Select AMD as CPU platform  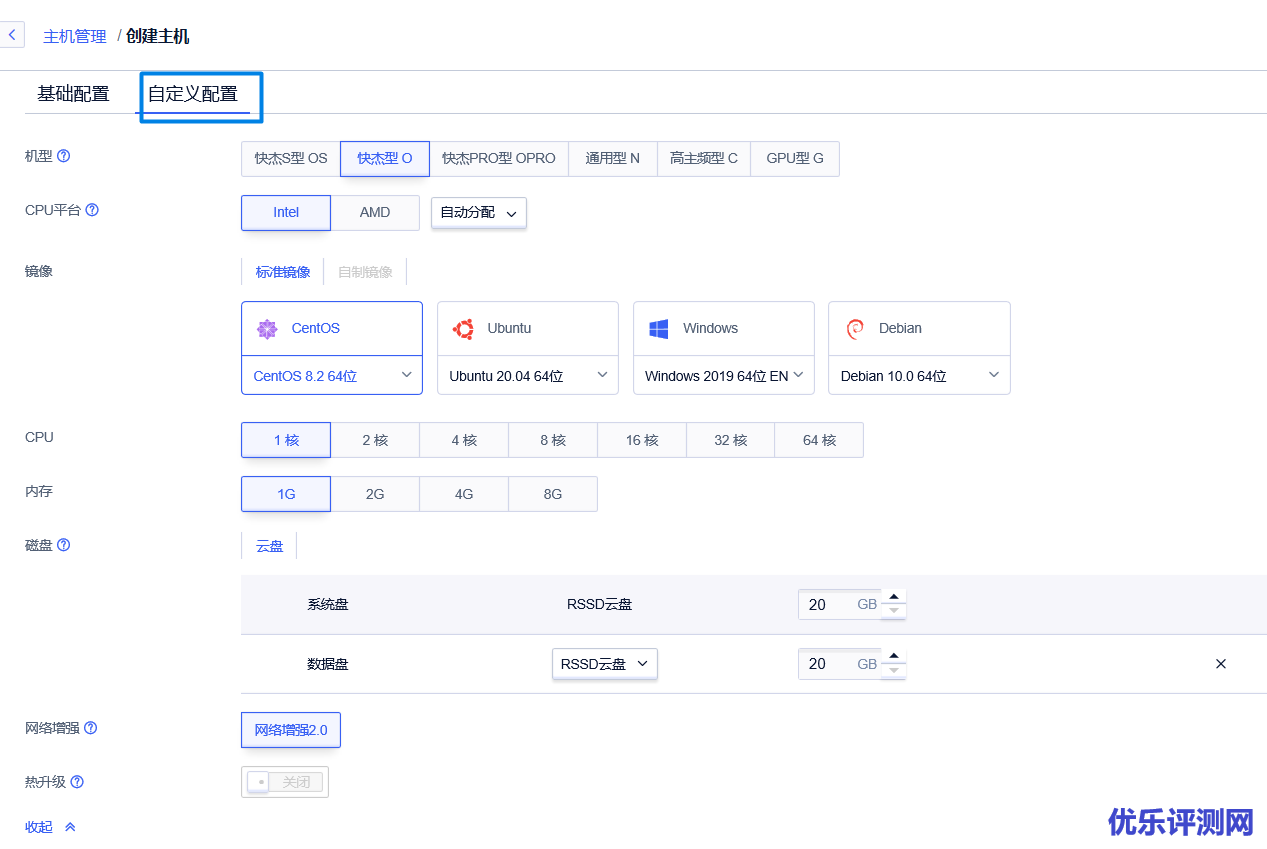pyautogui.click(x=375, y=213)
